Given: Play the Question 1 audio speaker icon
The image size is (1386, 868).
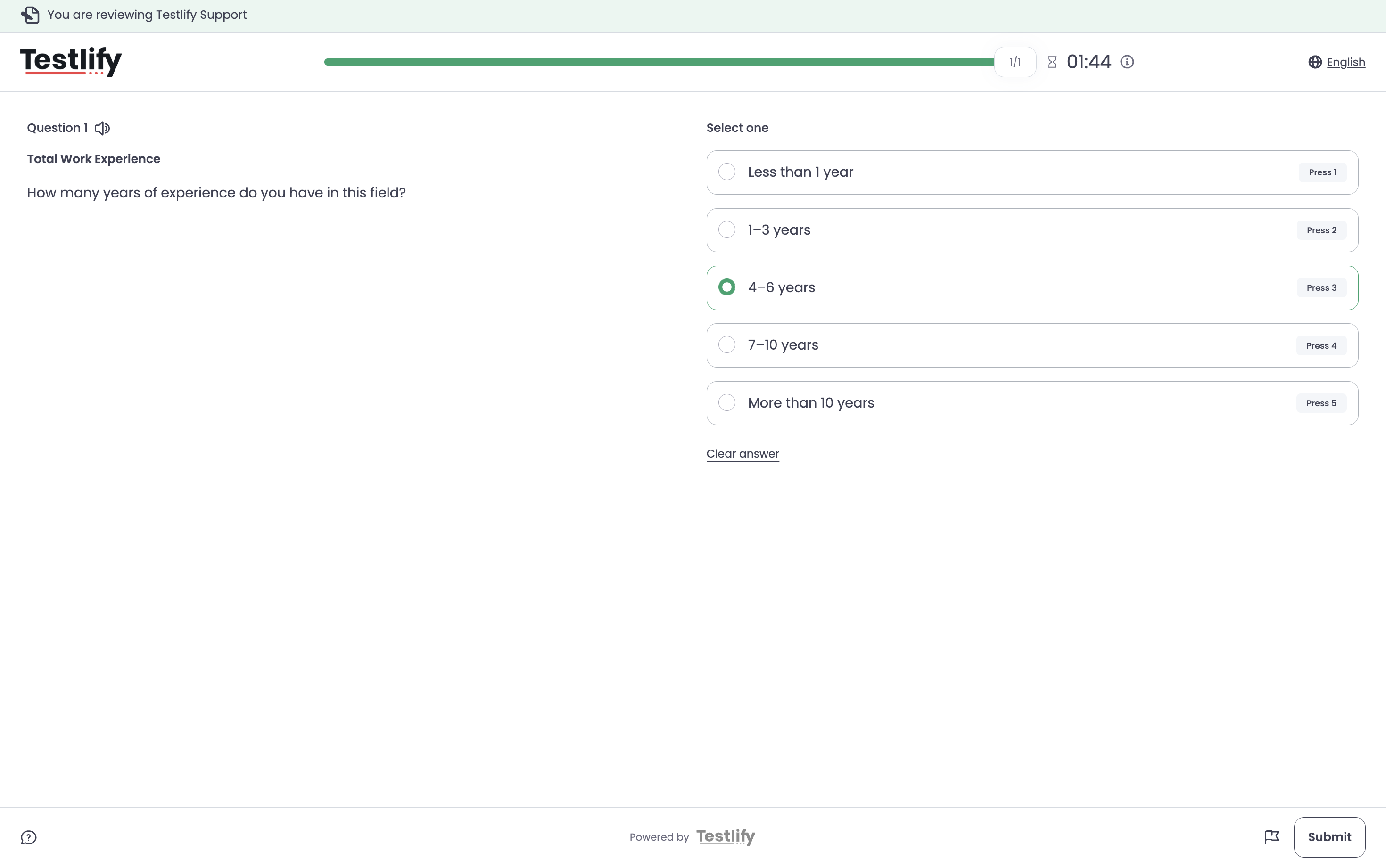Looking at the screenshot, I should [102, 128].
